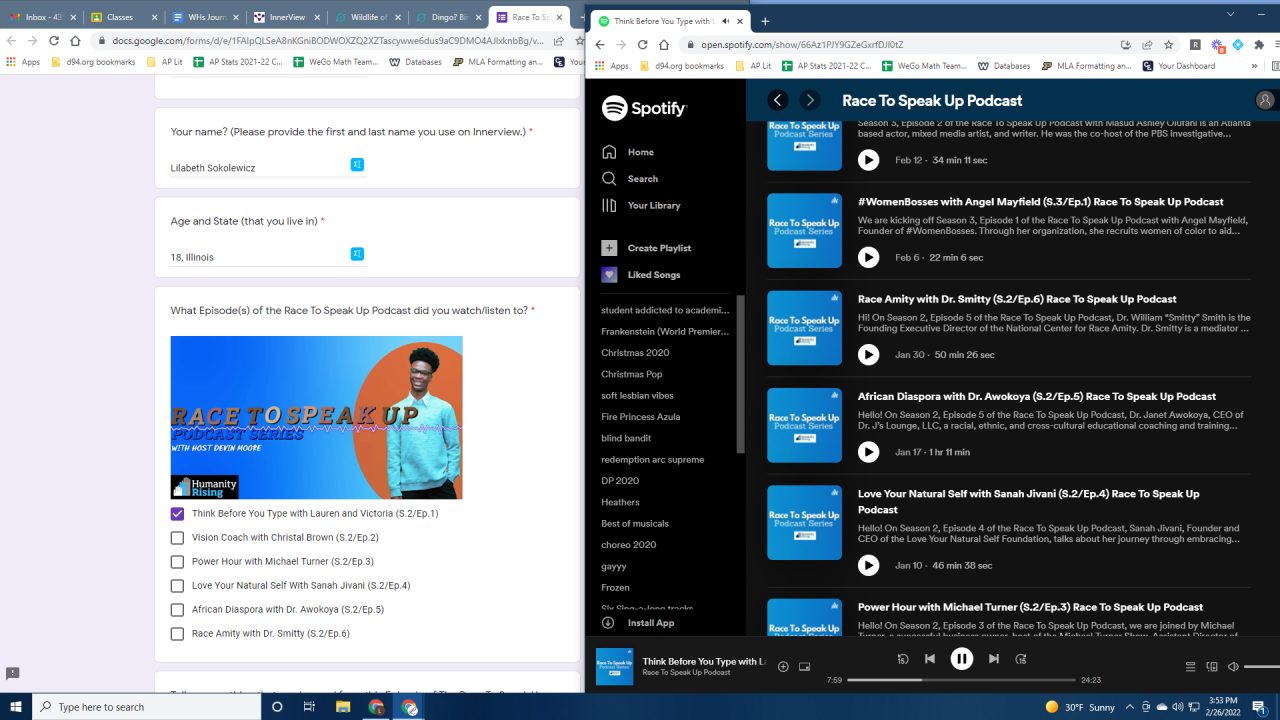Viewport: 1280px width, 720px height.
Task: Open the Spotify user profile menu
Action: click(x=1265, y=100)
